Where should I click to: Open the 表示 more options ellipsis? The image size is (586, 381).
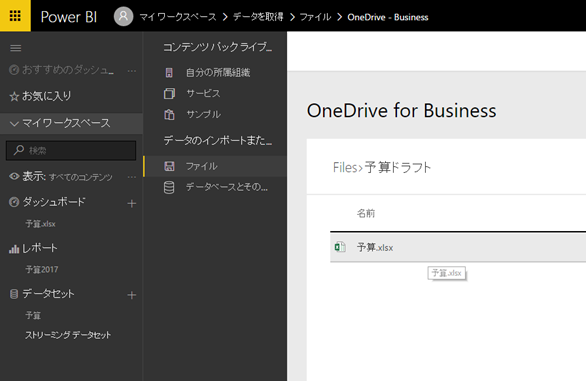point(132,177)
